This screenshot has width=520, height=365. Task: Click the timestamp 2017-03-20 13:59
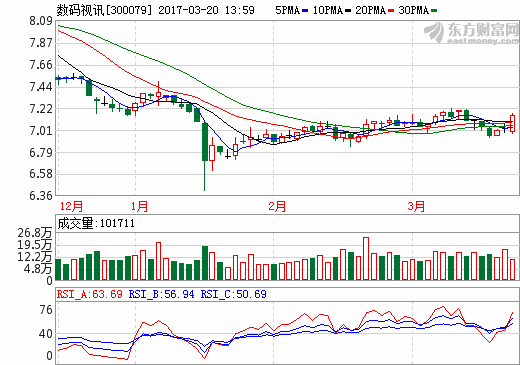(x=206, y=10)
